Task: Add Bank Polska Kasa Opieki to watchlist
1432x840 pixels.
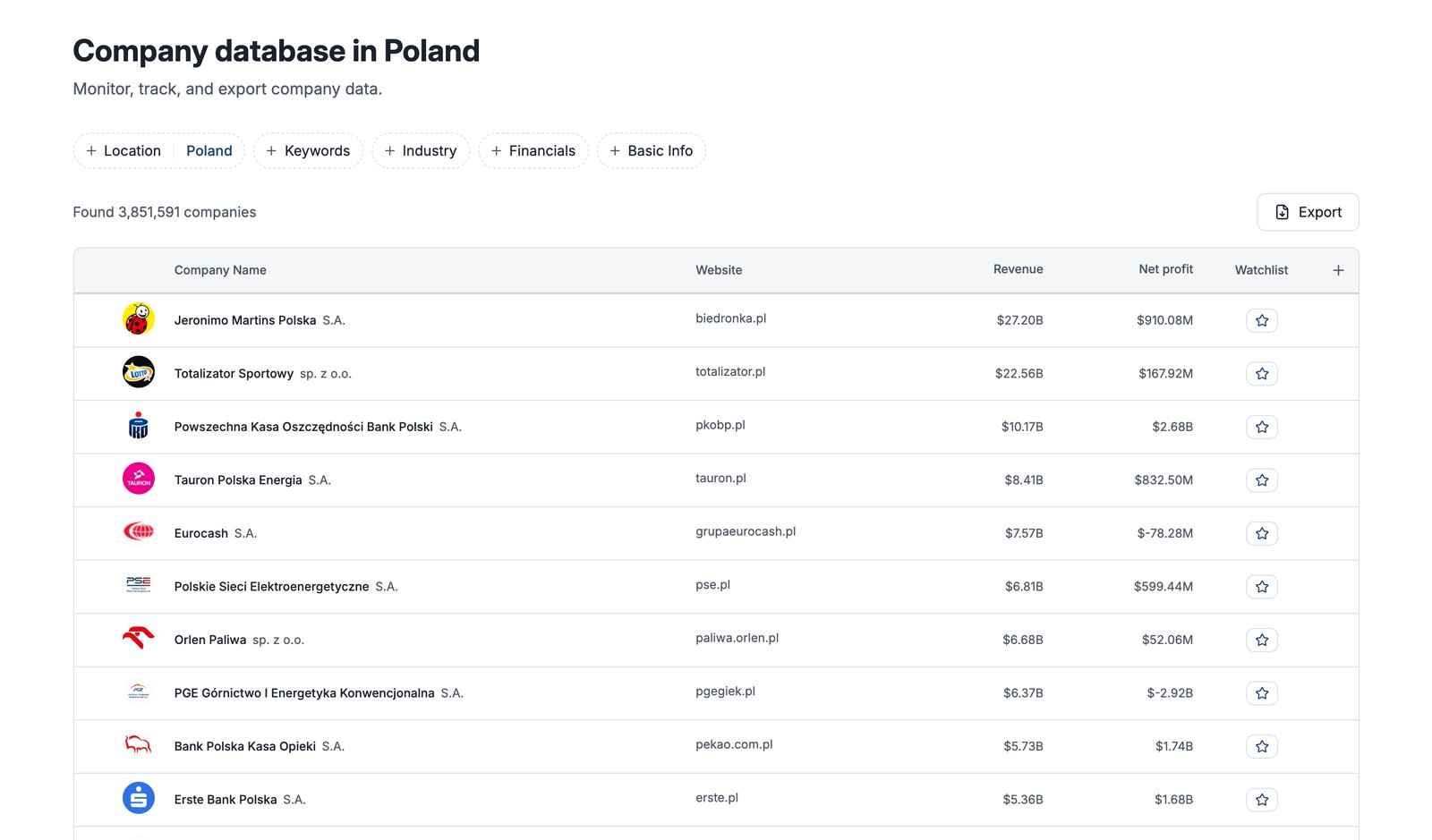Action: 1262,746
